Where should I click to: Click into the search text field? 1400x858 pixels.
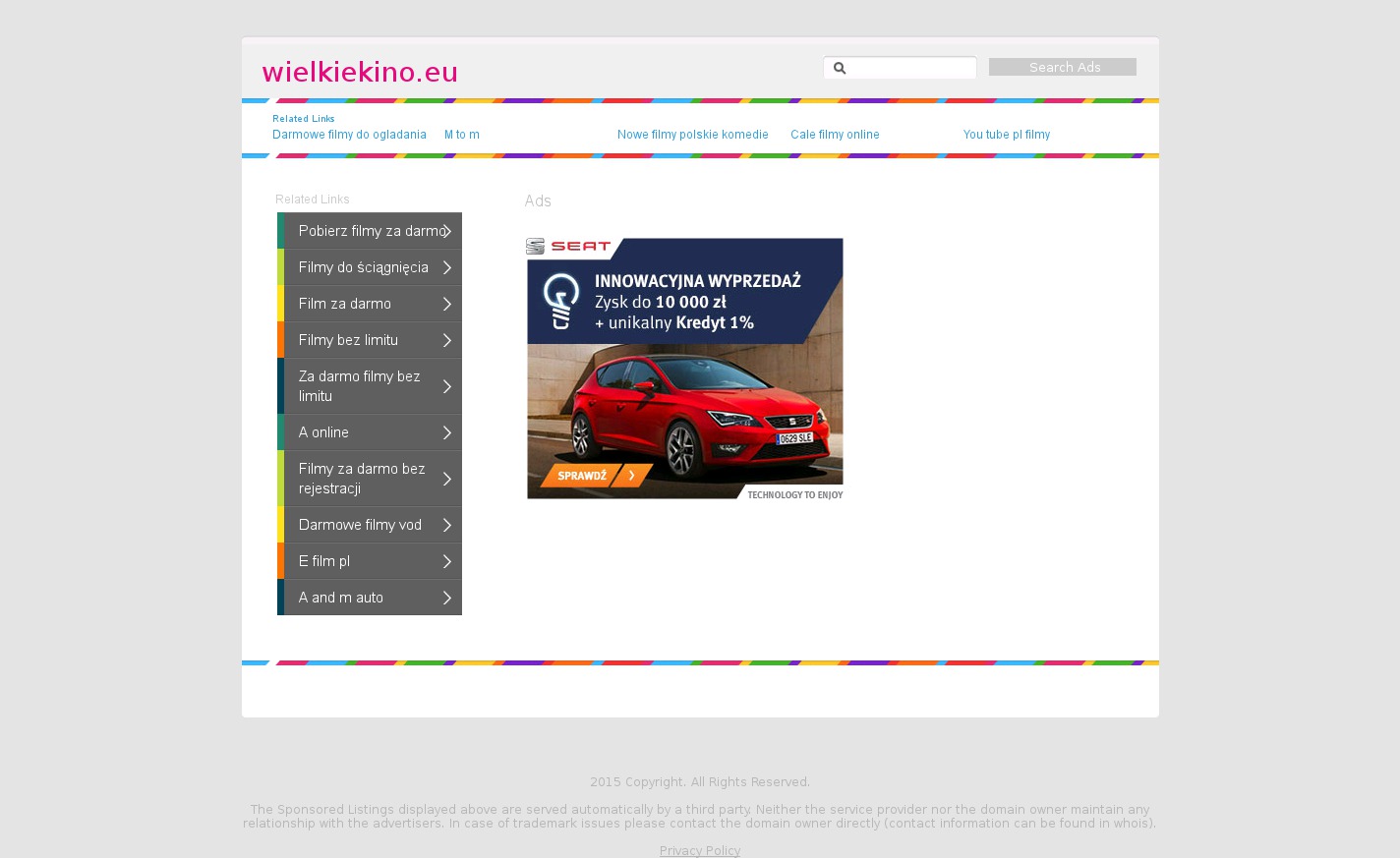click(x=910, y=68)
